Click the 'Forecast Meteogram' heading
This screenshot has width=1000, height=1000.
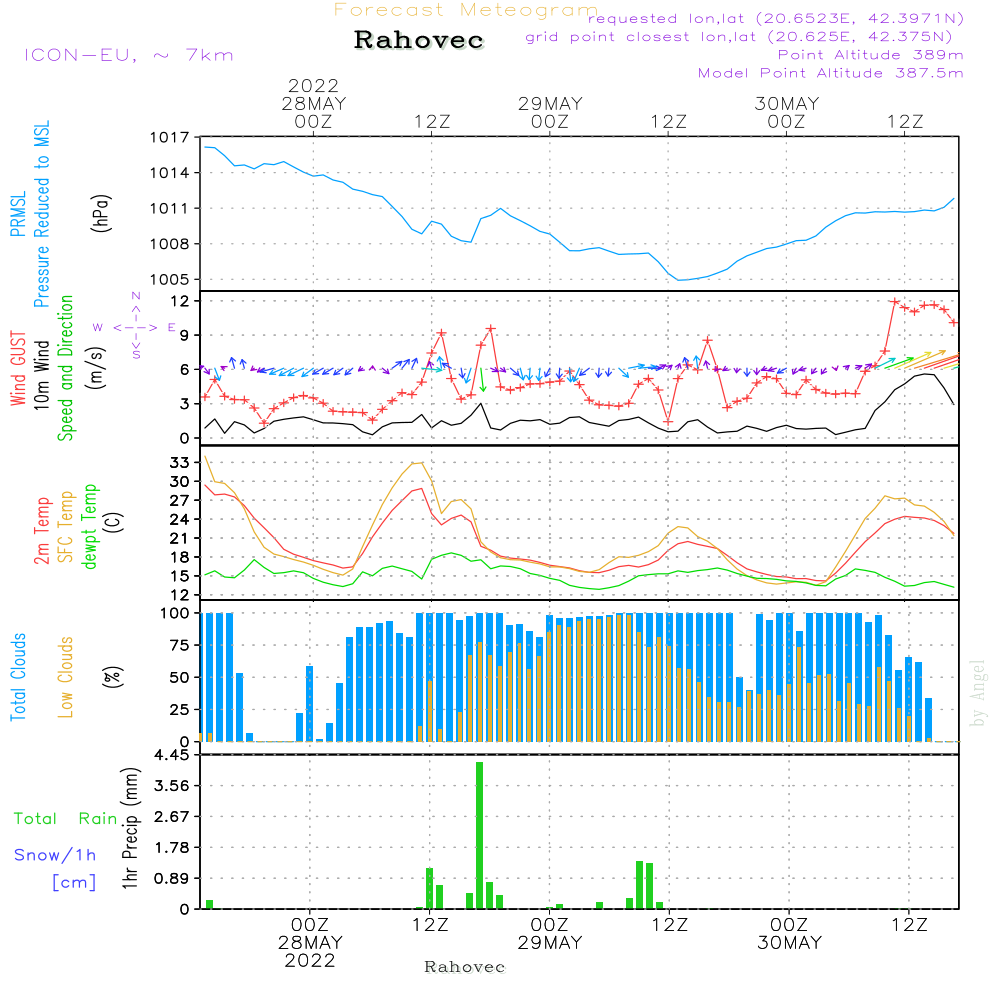pos(466,10)
